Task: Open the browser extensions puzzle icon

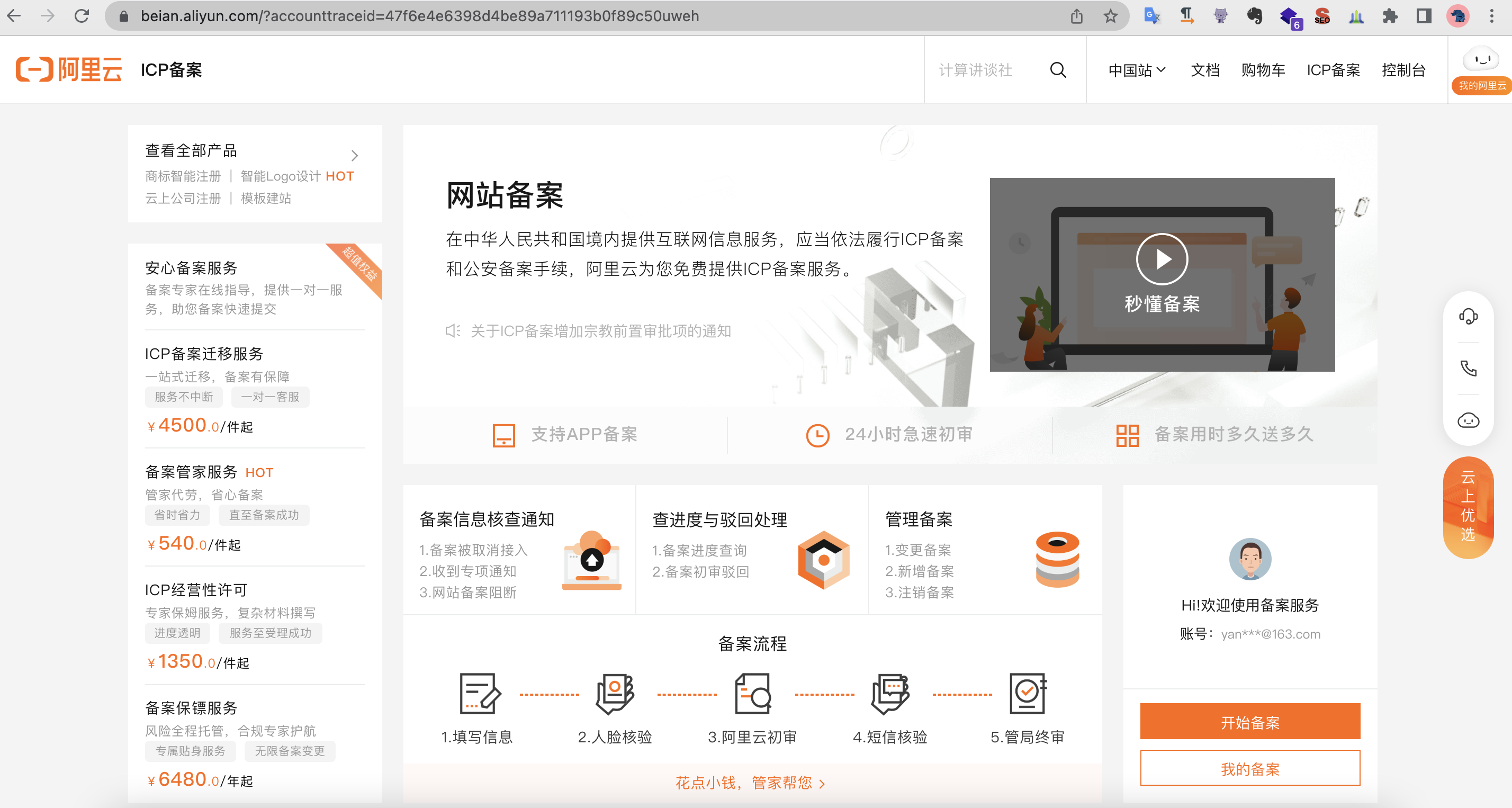Action: (1389, 16)
